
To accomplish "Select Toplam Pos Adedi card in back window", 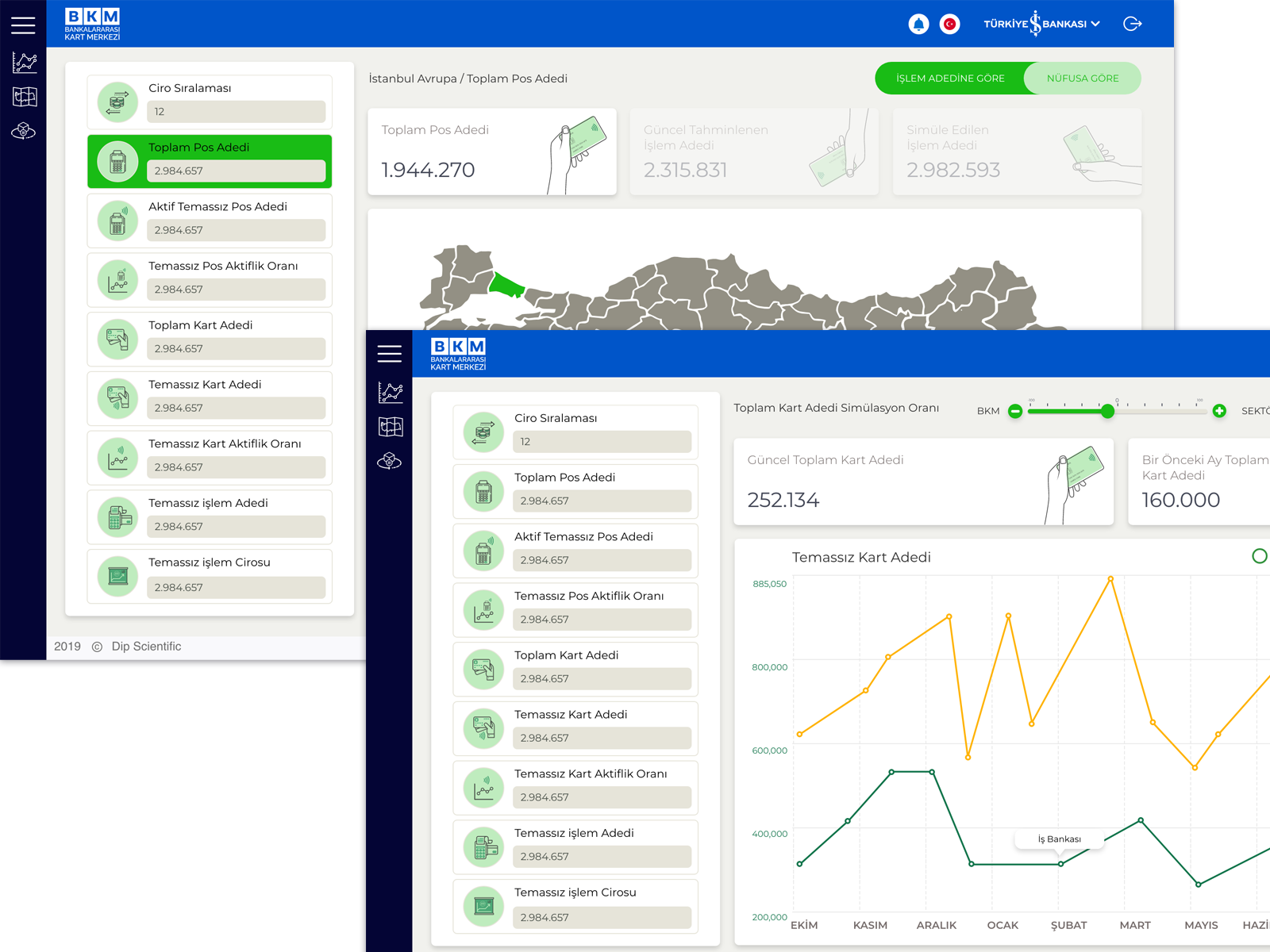I will tap(210, 162).
